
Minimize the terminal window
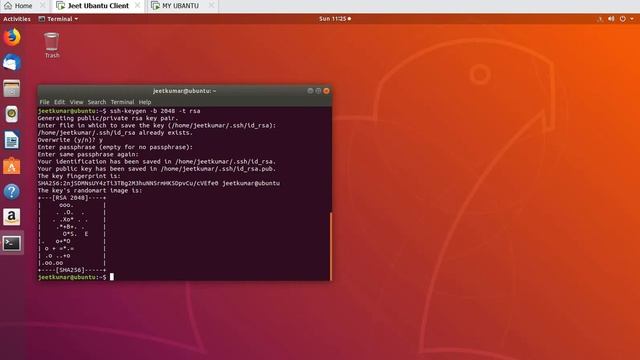tap(310, 91)
